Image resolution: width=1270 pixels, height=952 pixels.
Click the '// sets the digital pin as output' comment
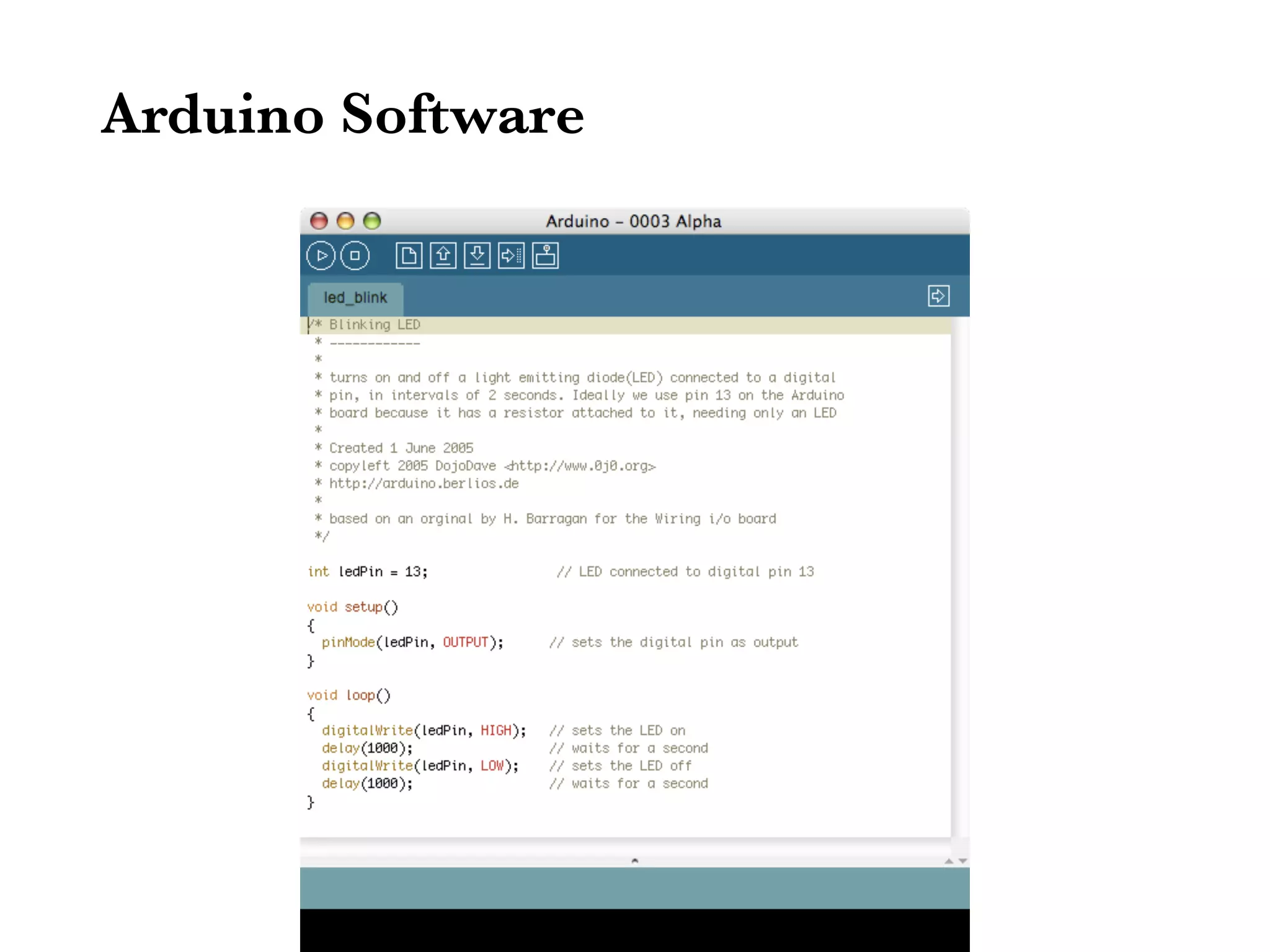[x=674, y=643]
